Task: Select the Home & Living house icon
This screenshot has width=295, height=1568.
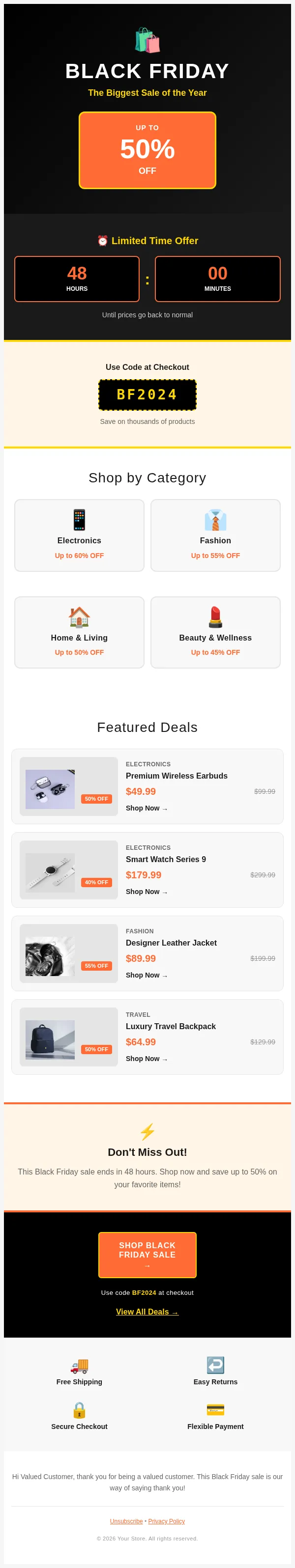Action: click(x=79, y=616)
